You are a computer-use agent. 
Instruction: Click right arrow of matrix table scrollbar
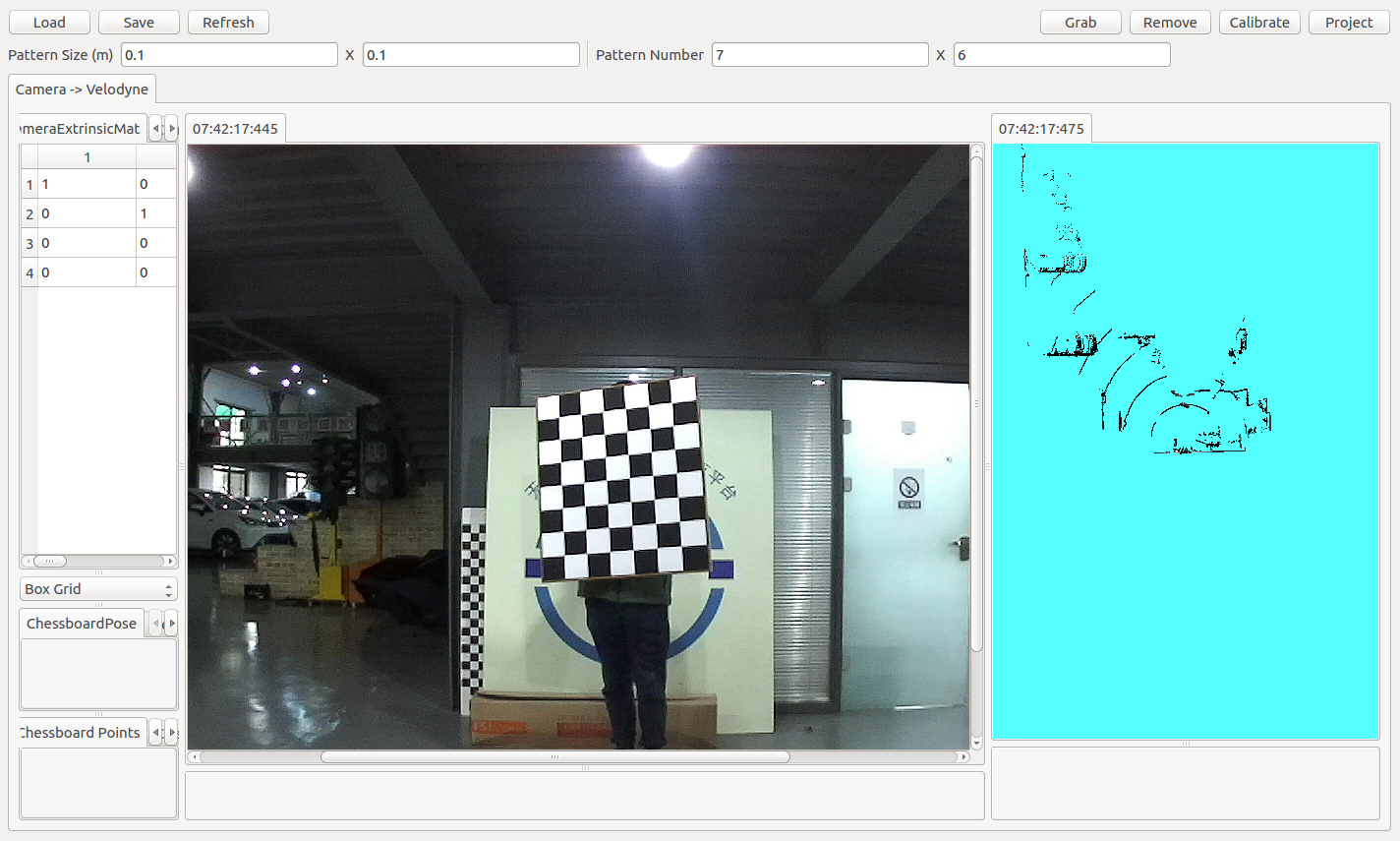pos(170,562)
